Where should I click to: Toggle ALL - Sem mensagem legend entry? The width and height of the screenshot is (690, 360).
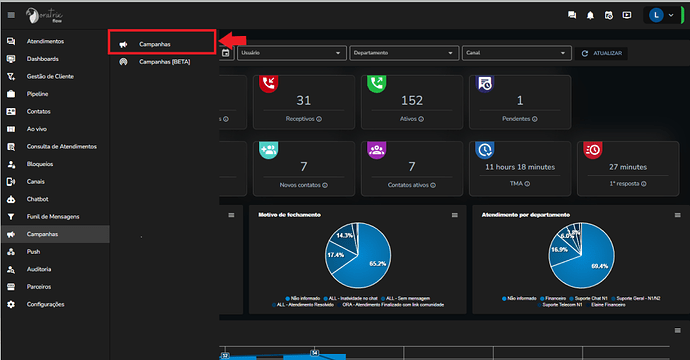point(406,298)
